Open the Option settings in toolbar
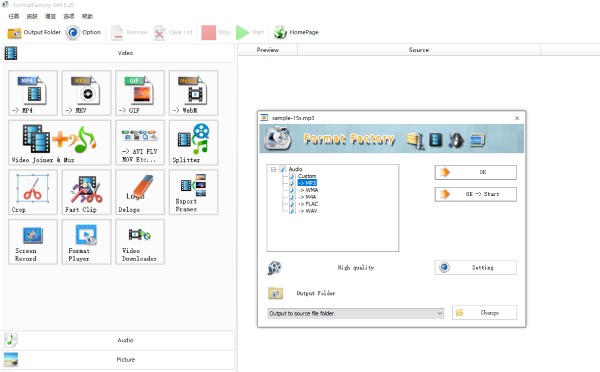 [83, 33]
